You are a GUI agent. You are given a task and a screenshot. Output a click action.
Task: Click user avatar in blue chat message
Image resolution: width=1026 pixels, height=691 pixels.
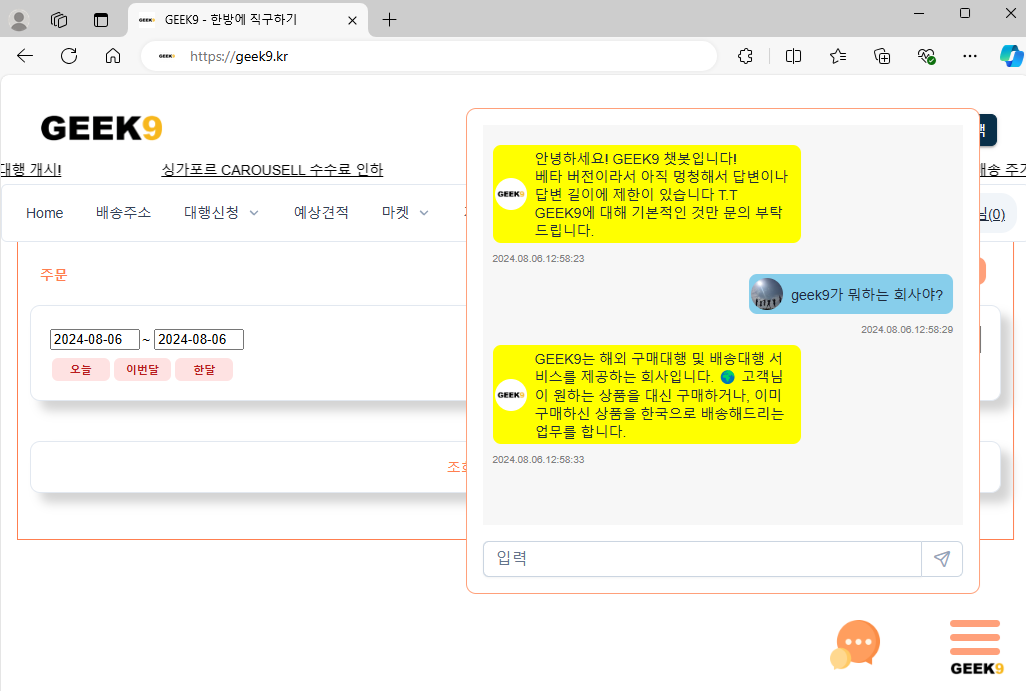point(767,294)
